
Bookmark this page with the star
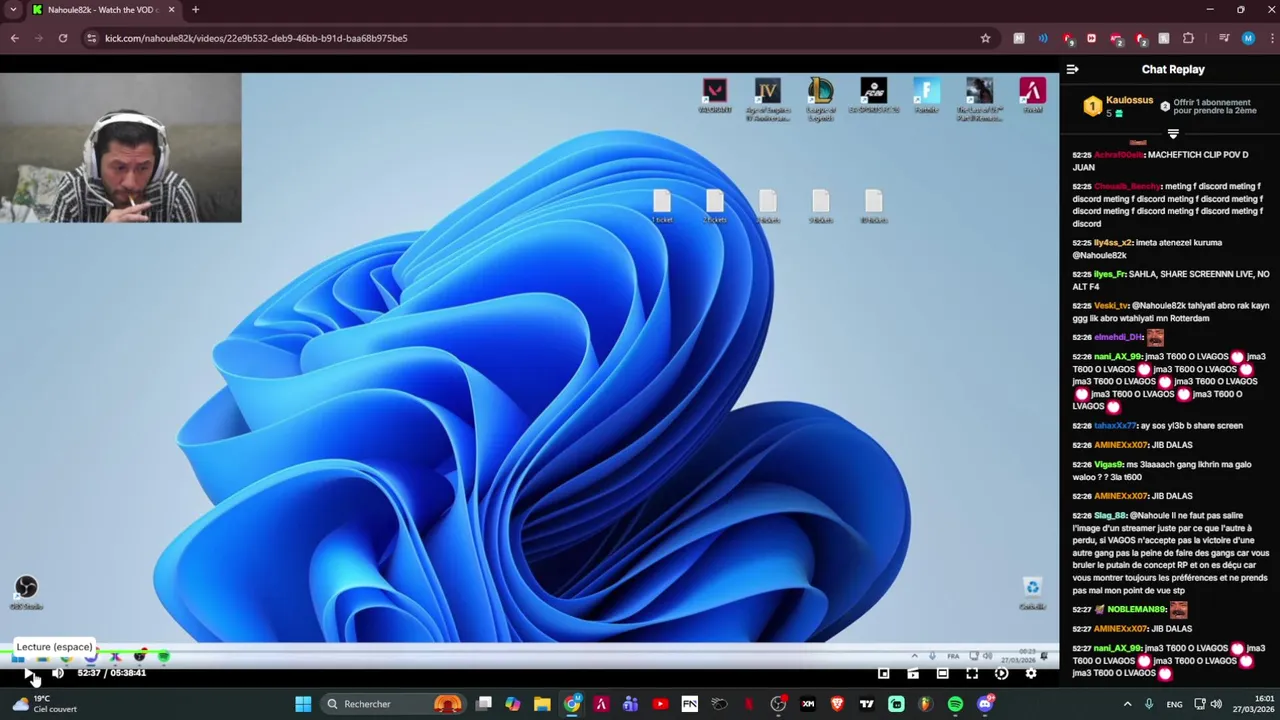[x=985, y=38]
